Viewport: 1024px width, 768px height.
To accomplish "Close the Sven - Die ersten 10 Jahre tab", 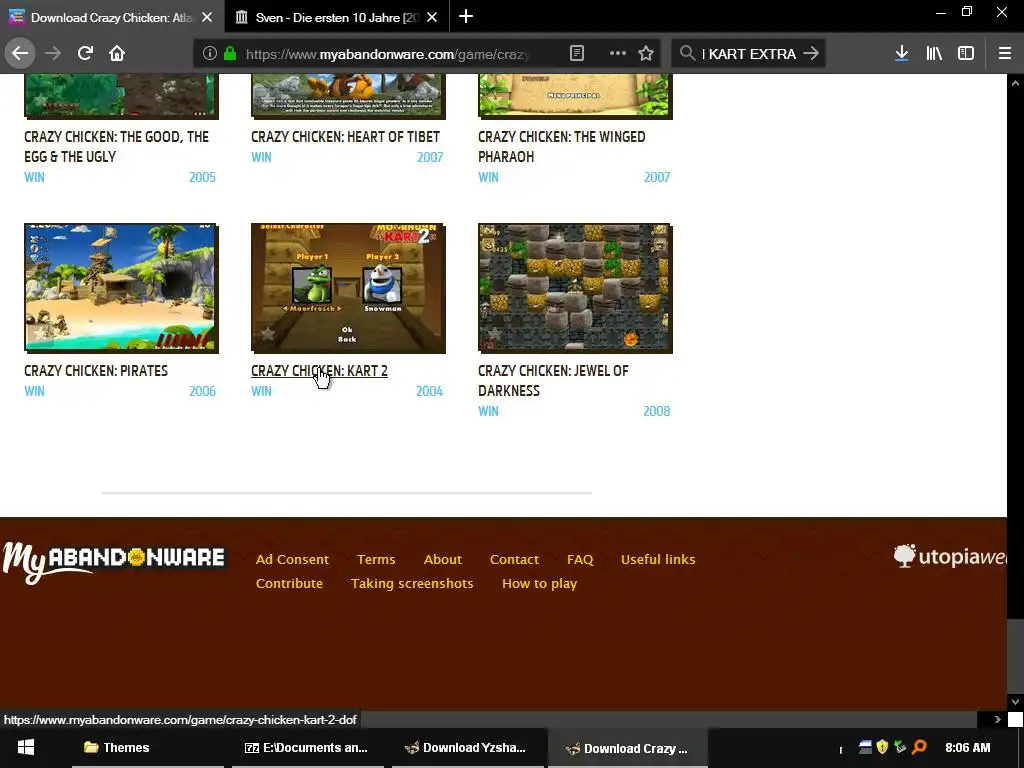I will tap(432, 17).
